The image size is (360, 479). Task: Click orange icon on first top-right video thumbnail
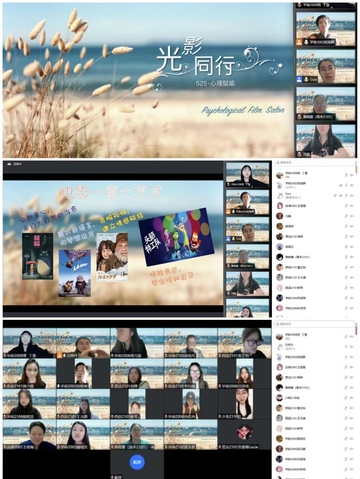[x=299, y=42]
